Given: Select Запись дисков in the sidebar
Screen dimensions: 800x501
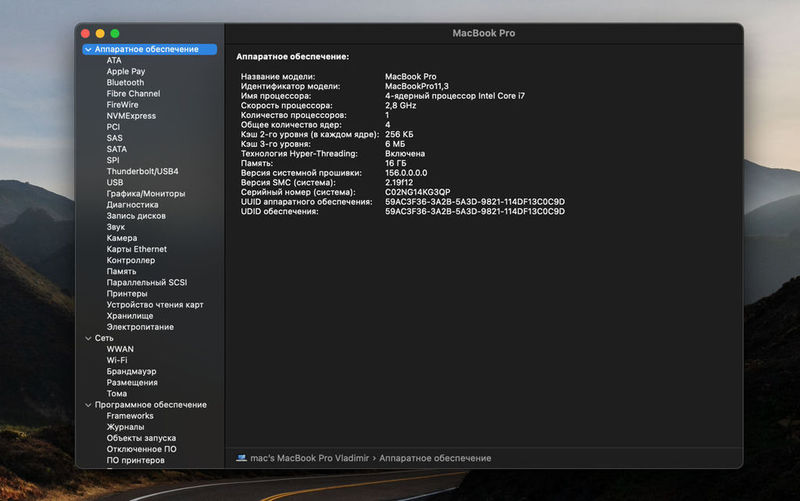Looking at the screenshot, I should click(136, 216).
